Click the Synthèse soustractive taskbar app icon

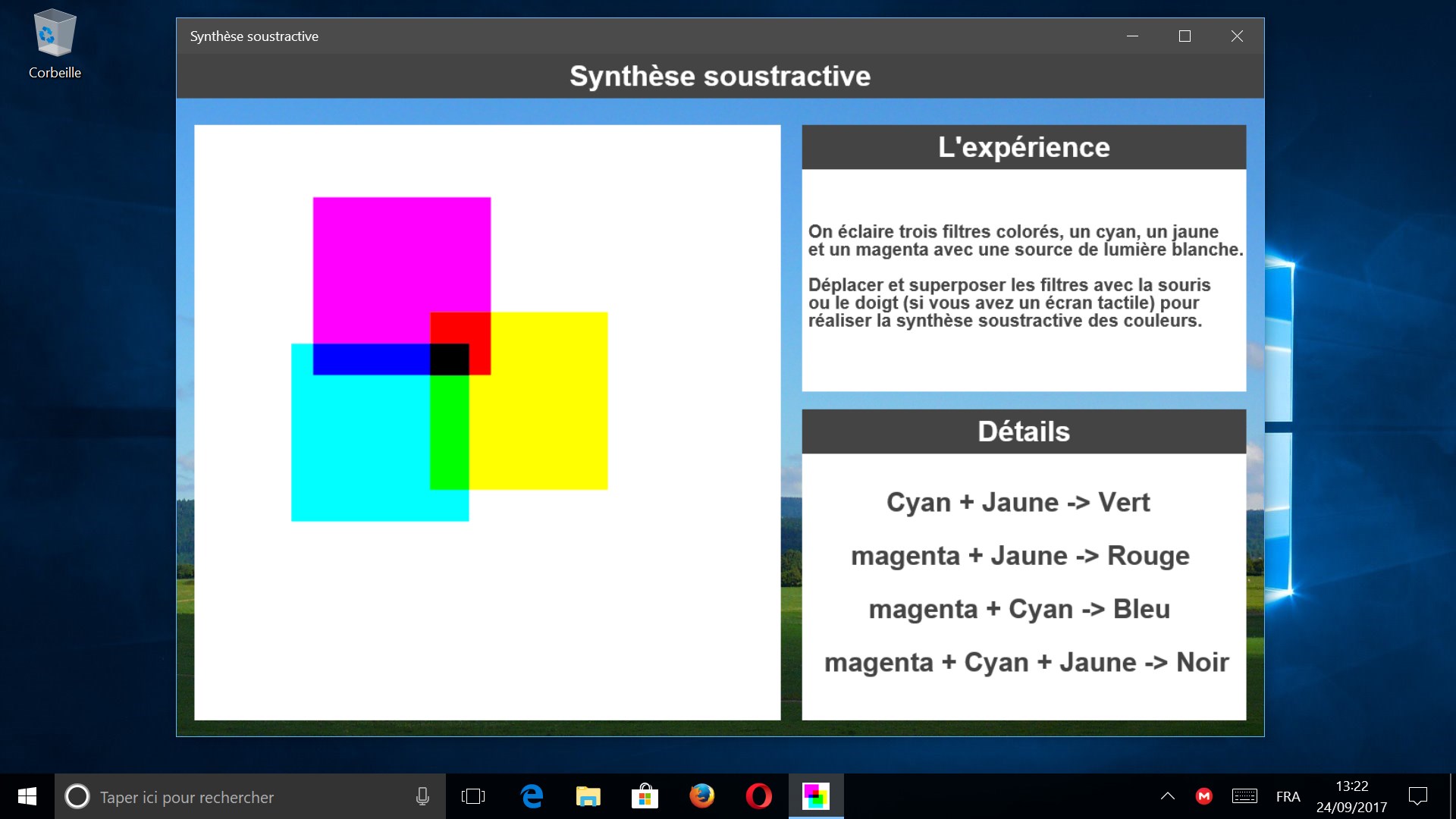pos(816,796)
